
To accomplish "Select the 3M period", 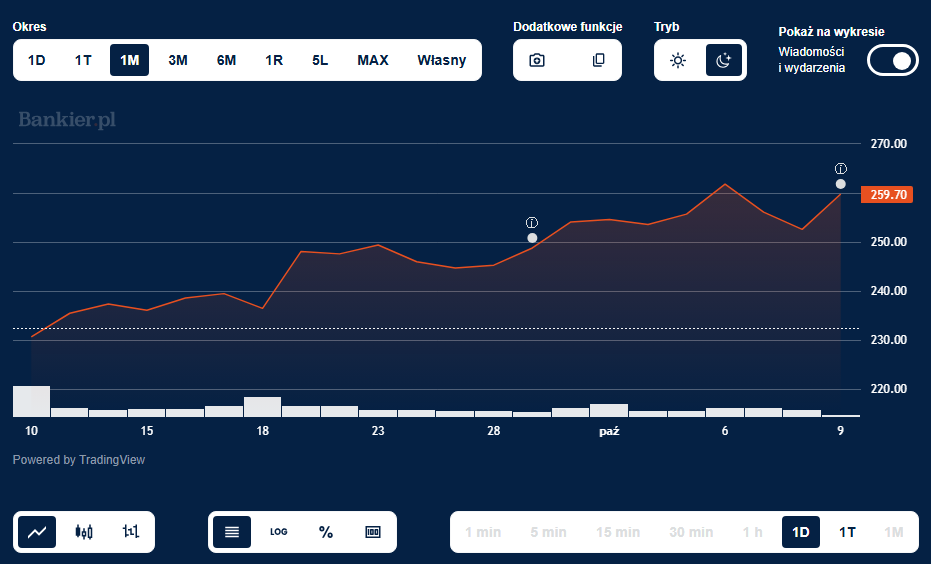I will pyautogui.click(x=178, y=60).
